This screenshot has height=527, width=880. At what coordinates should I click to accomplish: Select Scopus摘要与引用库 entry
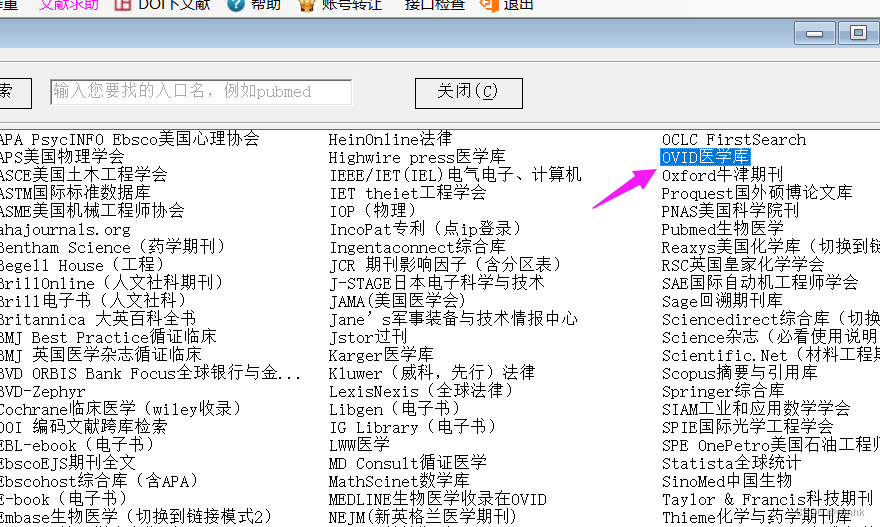point(739,373)
